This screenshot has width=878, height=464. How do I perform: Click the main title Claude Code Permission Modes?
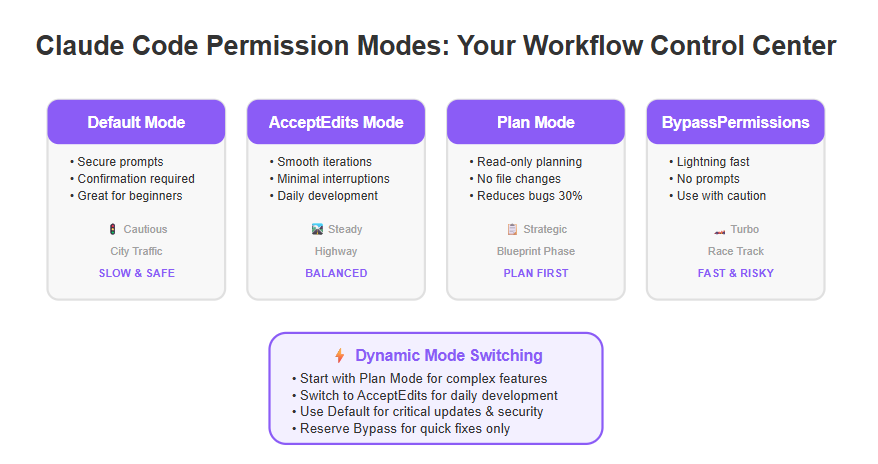point(436,45)
